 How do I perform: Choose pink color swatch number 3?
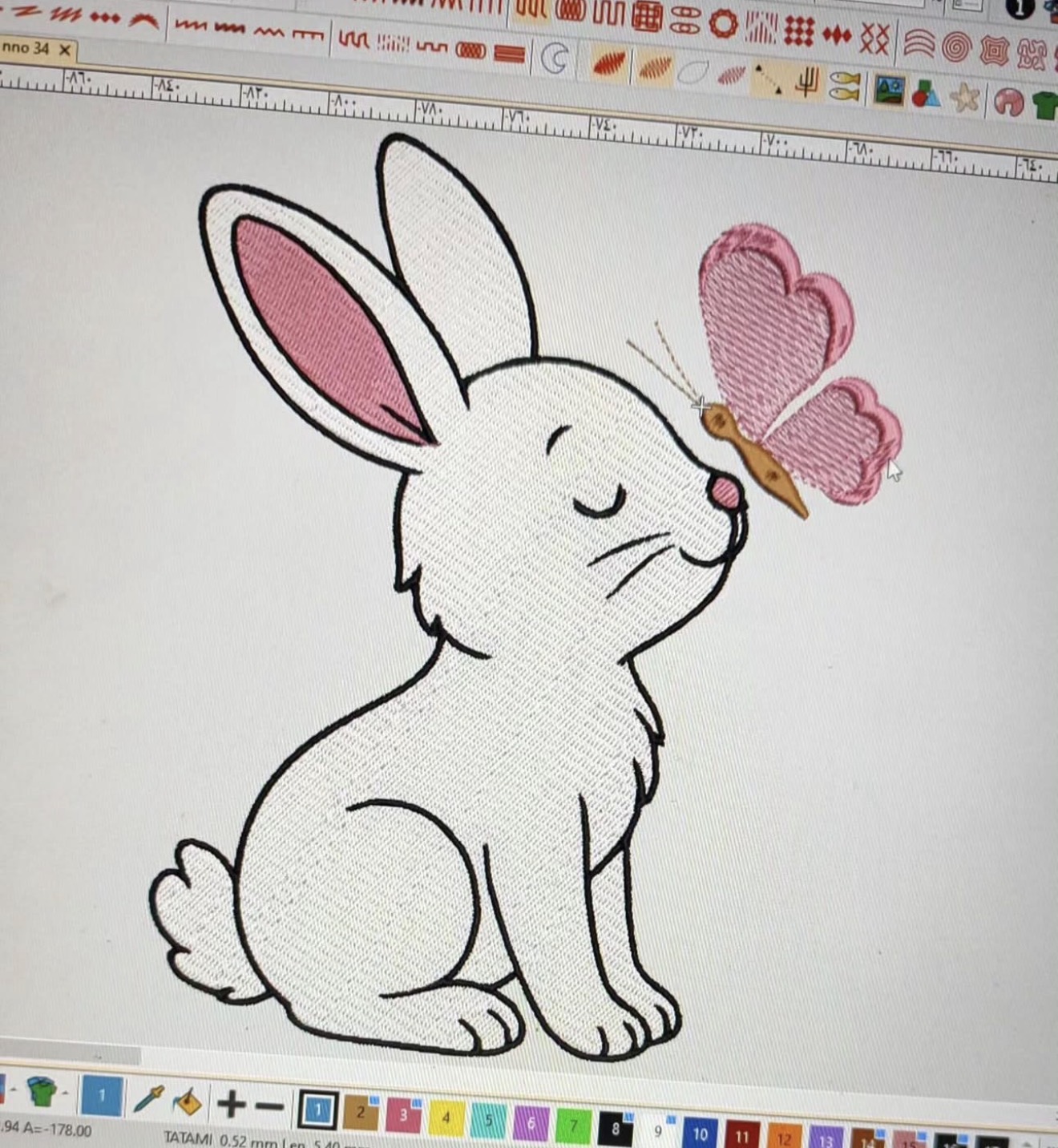click(403, 1114)
